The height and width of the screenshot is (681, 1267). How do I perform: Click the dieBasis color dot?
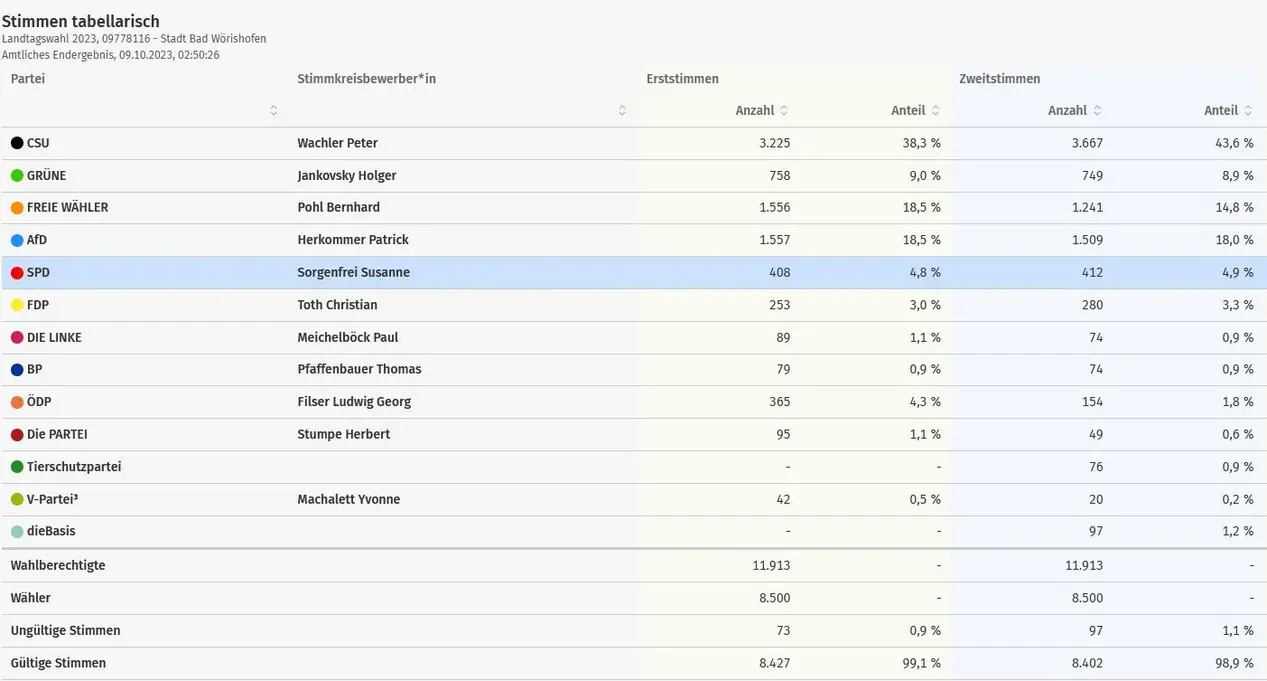pos(17,532)
